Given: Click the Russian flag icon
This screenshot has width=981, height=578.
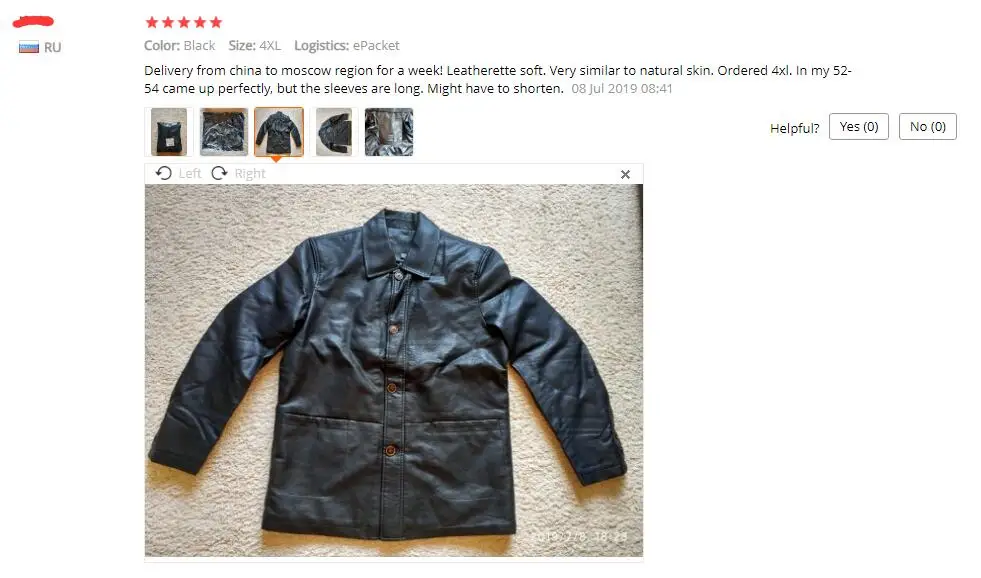Looking at the screenshot, I should pos(29,47).
